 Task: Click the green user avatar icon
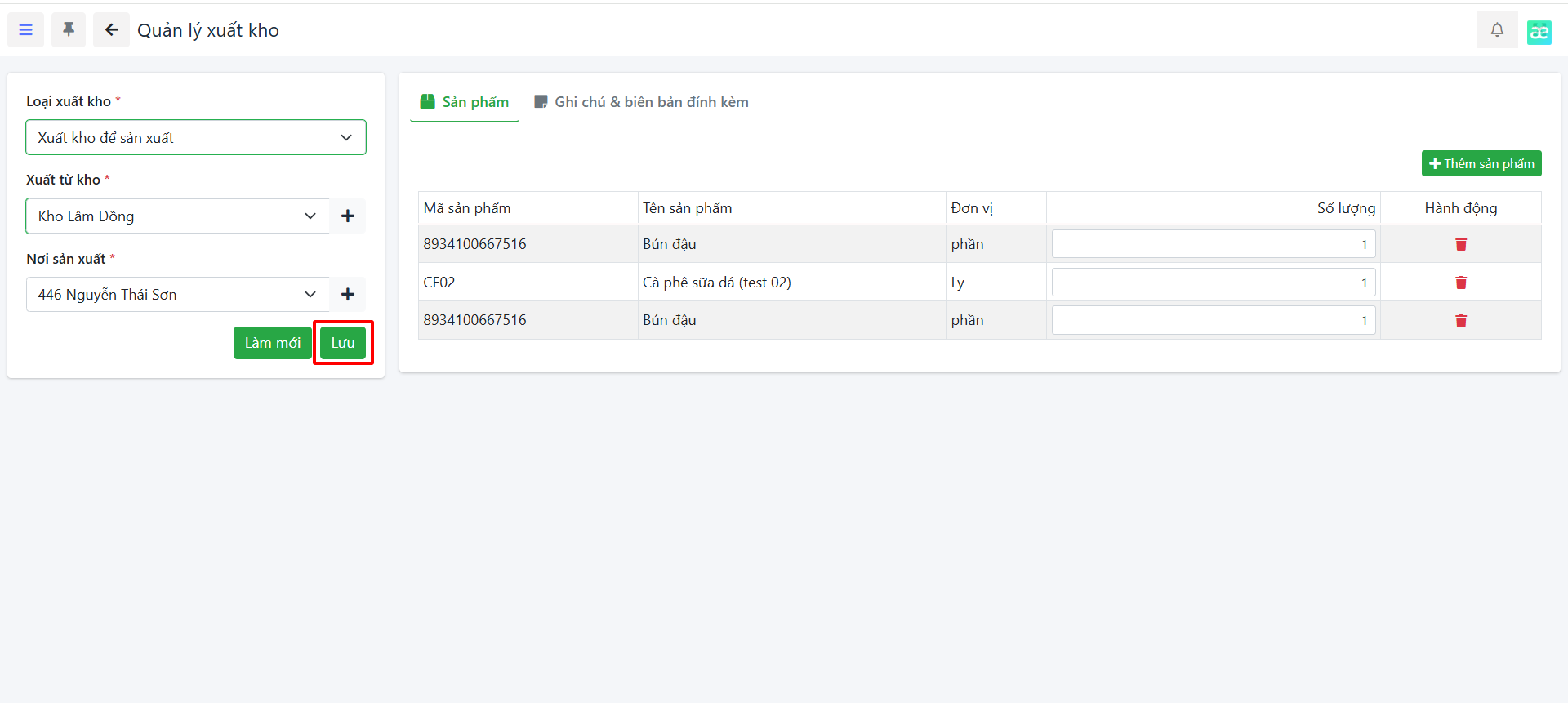[x=1539, y=32]
